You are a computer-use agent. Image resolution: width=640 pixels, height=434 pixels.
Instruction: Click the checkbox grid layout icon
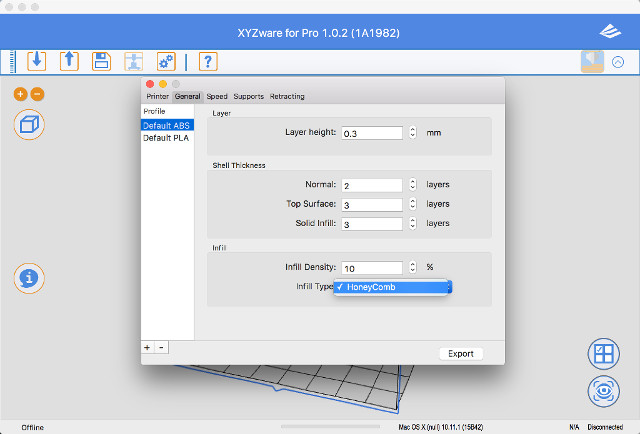click(x=604, y=354)
